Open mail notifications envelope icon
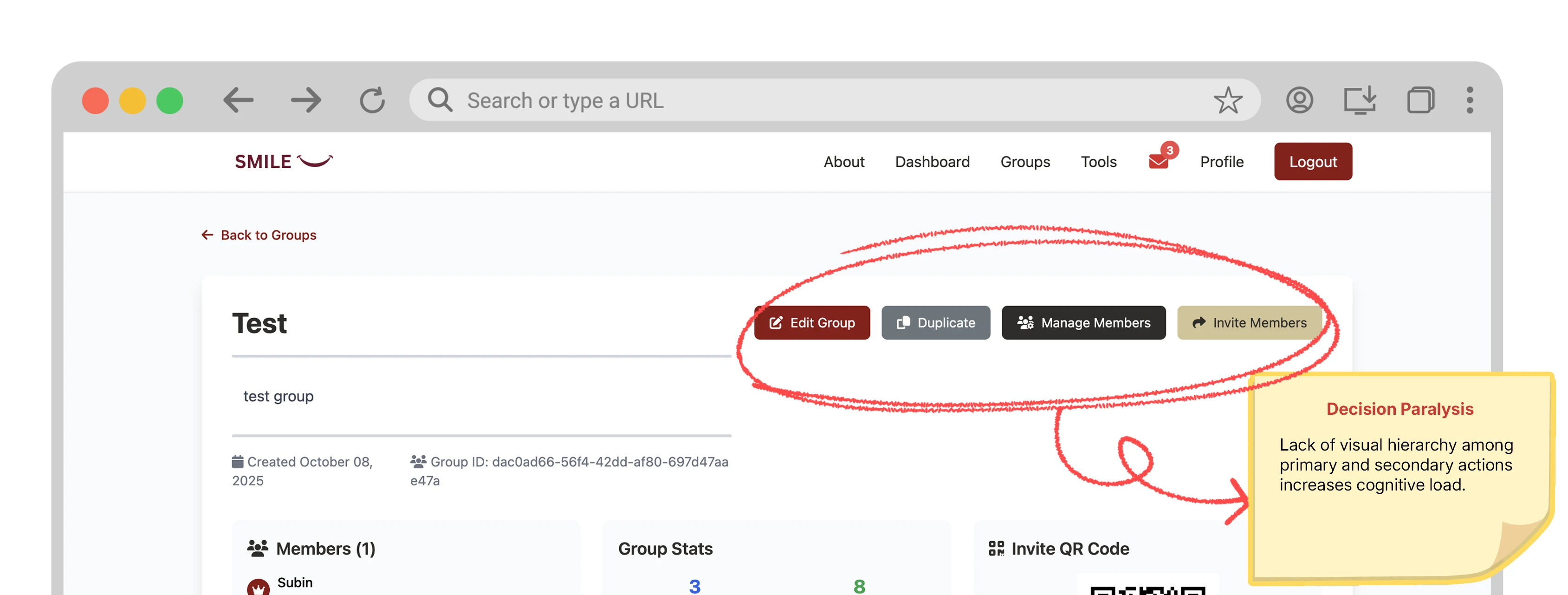1568x595 pixels. (x=1158, y=161)
